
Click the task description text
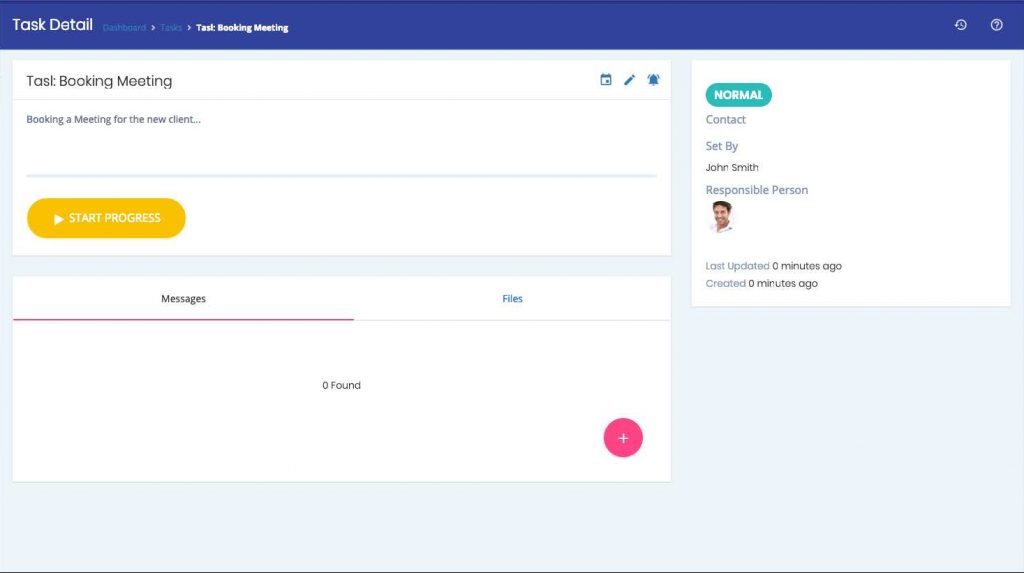(113, 120)
